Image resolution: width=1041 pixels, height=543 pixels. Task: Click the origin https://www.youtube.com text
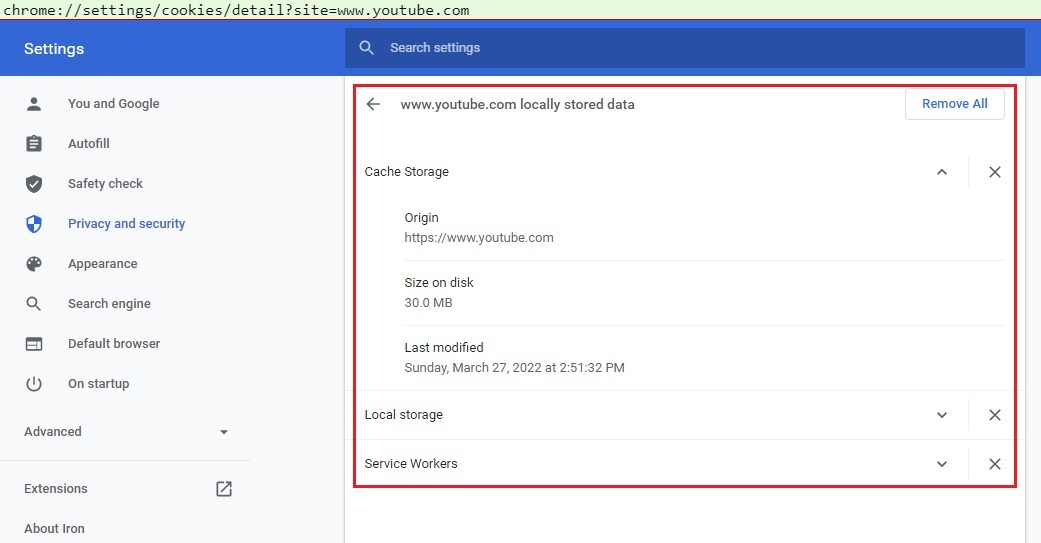coord(479,238)
